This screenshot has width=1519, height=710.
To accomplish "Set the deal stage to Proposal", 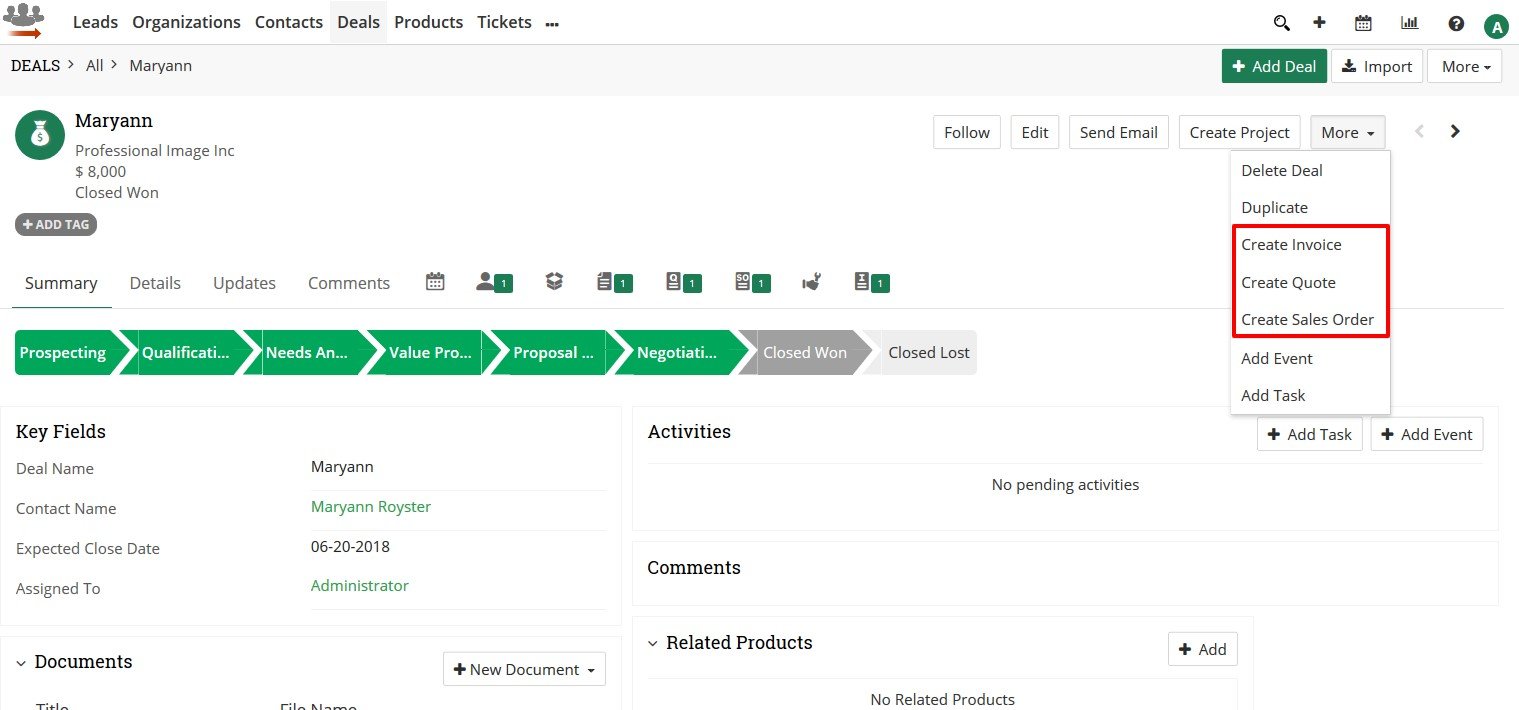I will point(559,353).
